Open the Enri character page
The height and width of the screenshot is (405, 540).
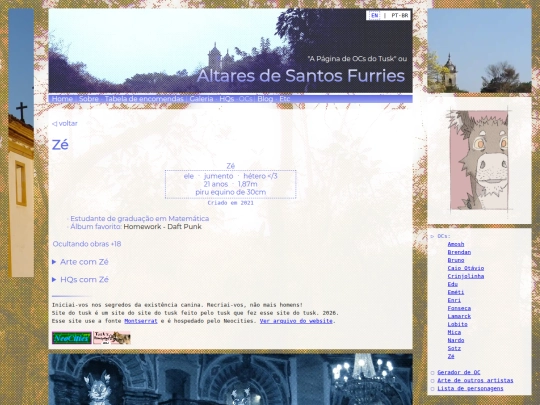coord(454,300)
